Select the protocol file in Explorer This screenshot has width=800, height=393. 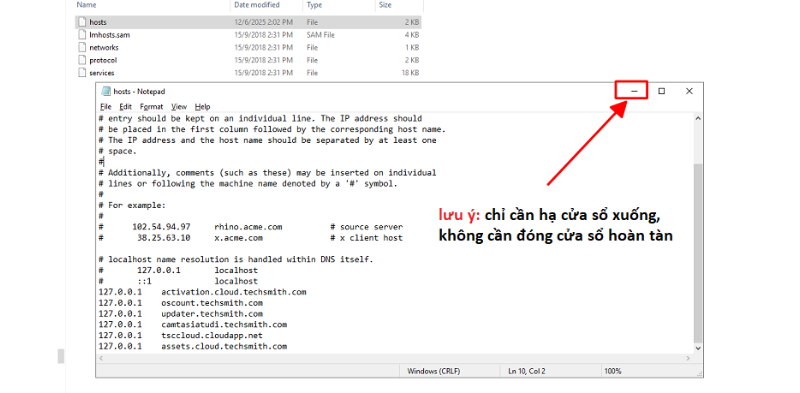coord(249,60)
